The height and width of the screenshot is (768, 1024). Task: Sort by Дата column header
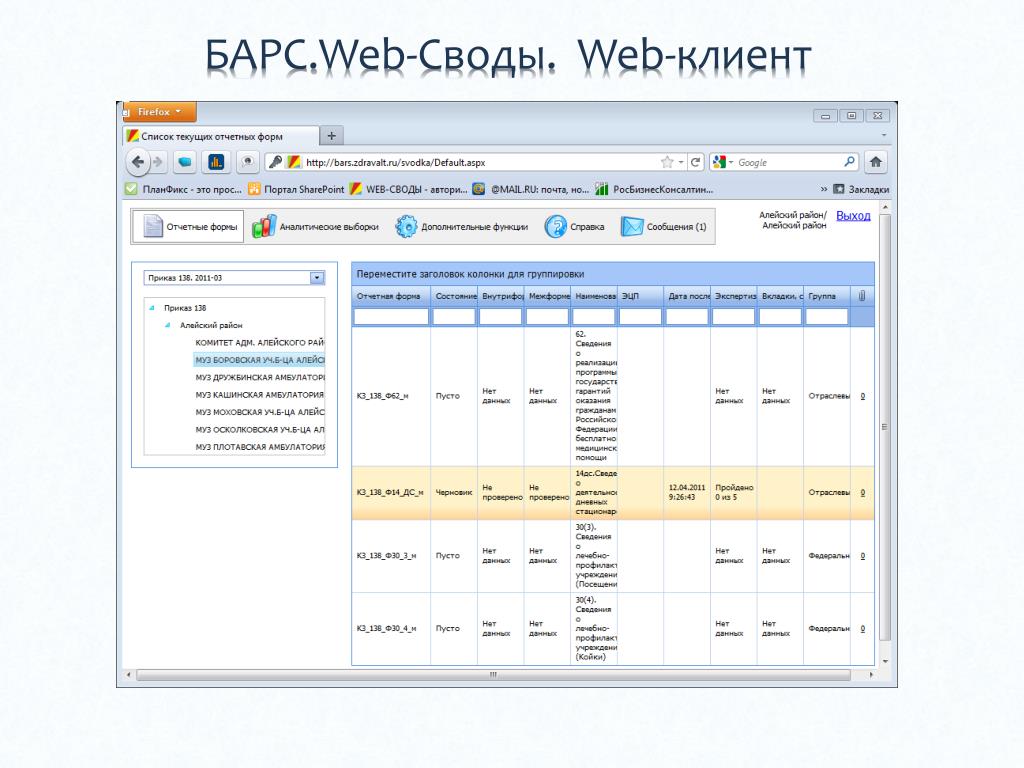pos(686,296)
